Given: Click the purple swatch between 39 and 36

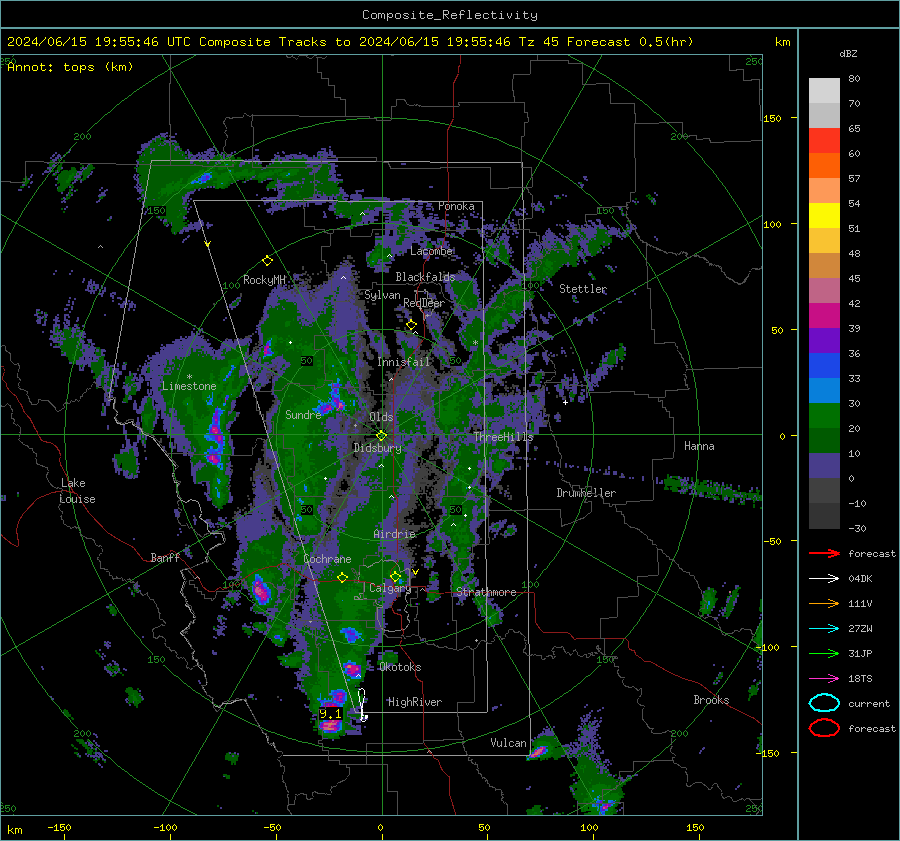Looking at the screenshot, I should [824, 340].
